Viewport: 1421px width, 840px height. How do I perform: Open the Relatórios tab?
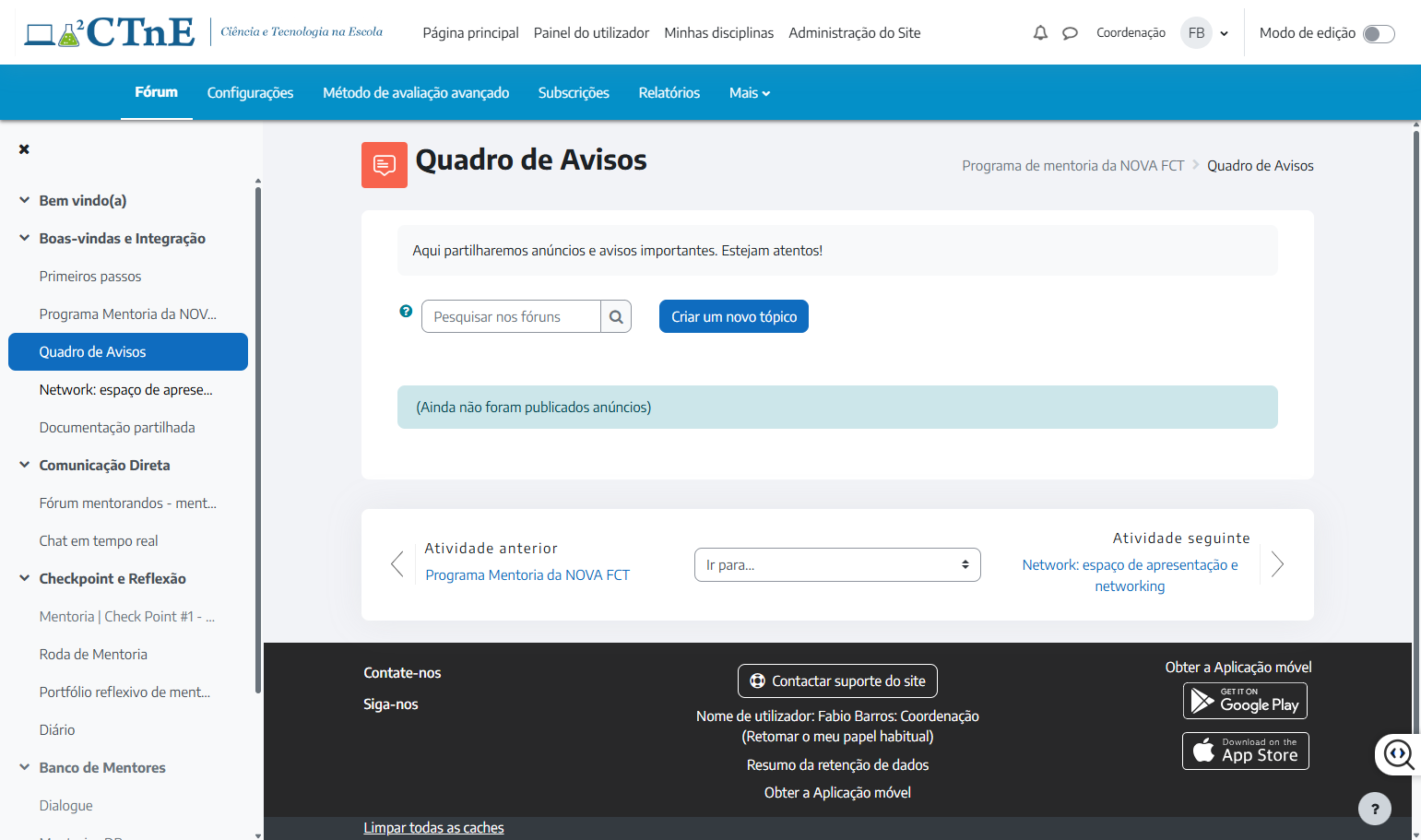click(x=669, y=93)
